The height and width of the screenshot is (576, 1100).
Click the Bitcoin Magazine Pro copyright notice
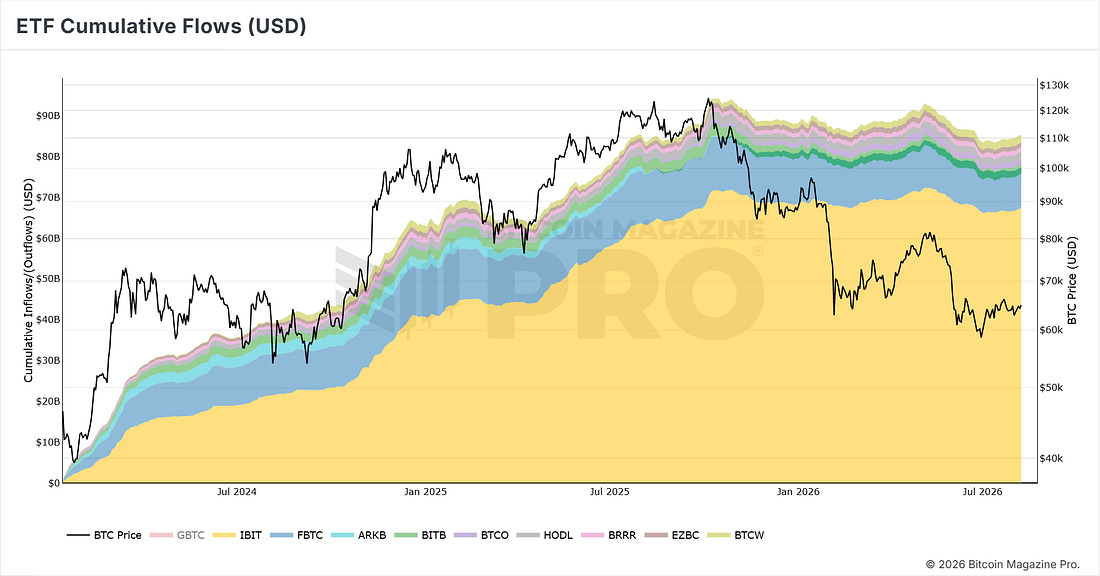[1002, 564]
